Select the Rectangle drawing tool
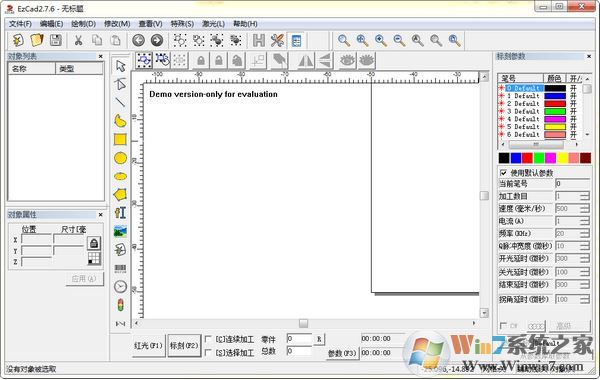Viewport: 600px width, 380px height. point(120,140)
